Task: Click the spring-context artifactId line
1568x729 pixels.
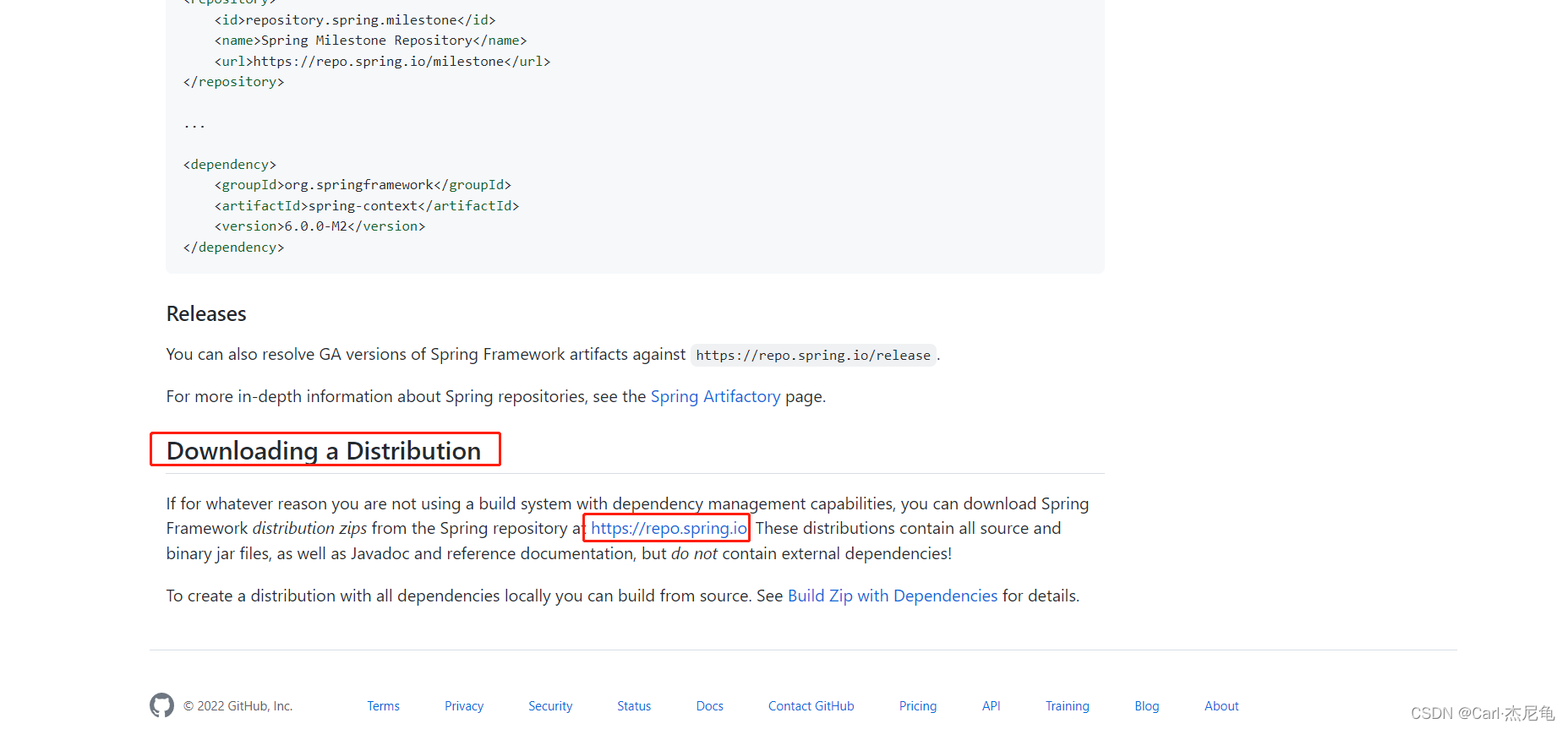Action: click(367, 206)
